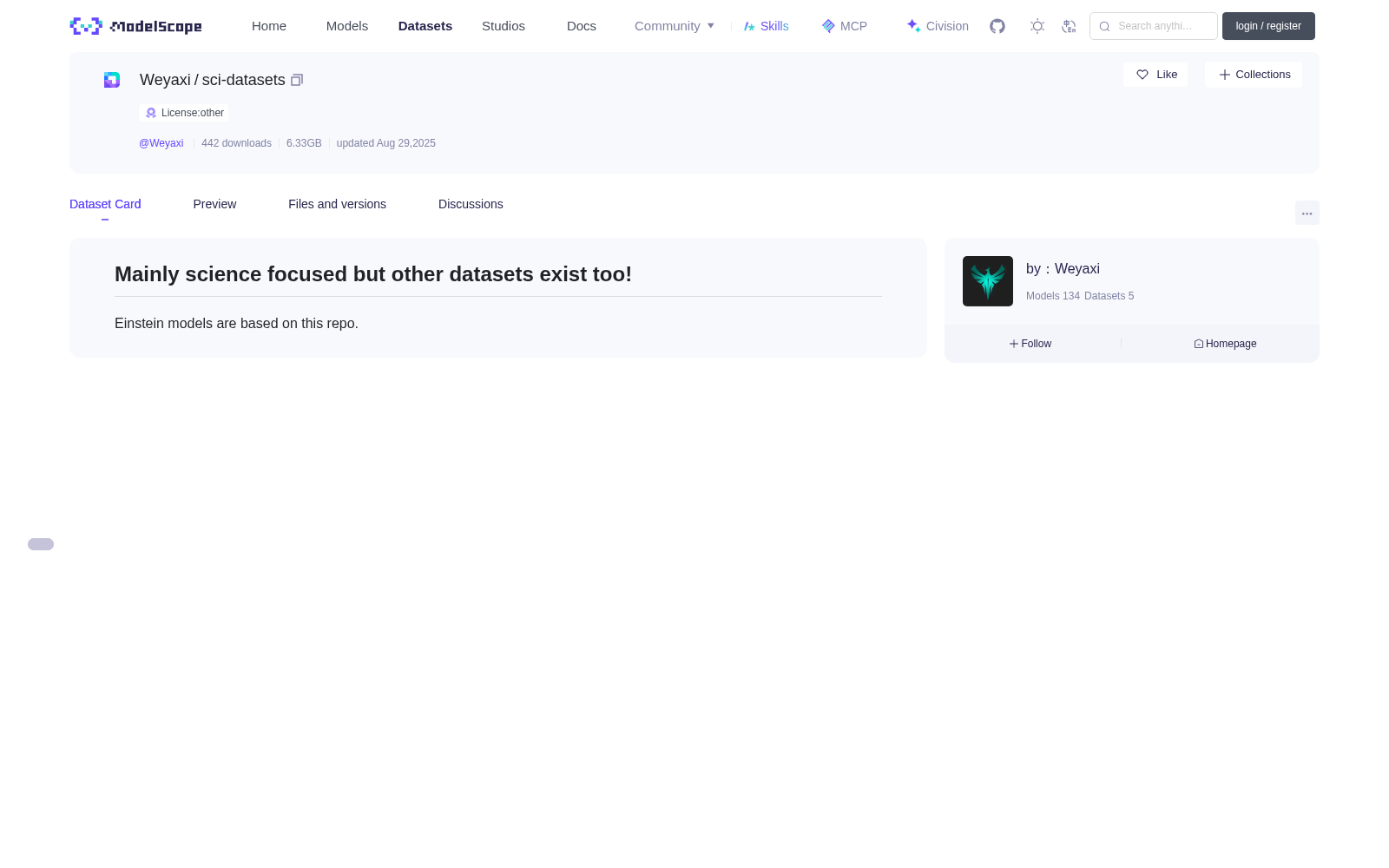
Task: Like the sci-datasets dataset
Action: (1155, 75)
